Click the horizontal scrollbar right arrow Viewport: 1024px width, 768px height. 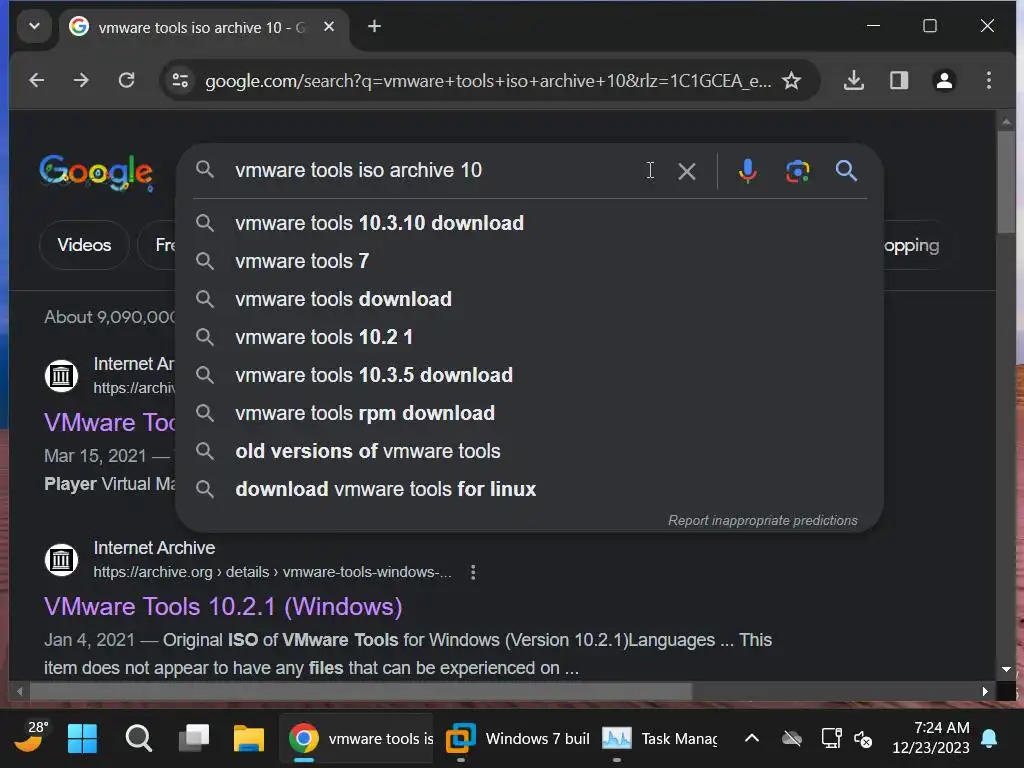pos(985,691)
